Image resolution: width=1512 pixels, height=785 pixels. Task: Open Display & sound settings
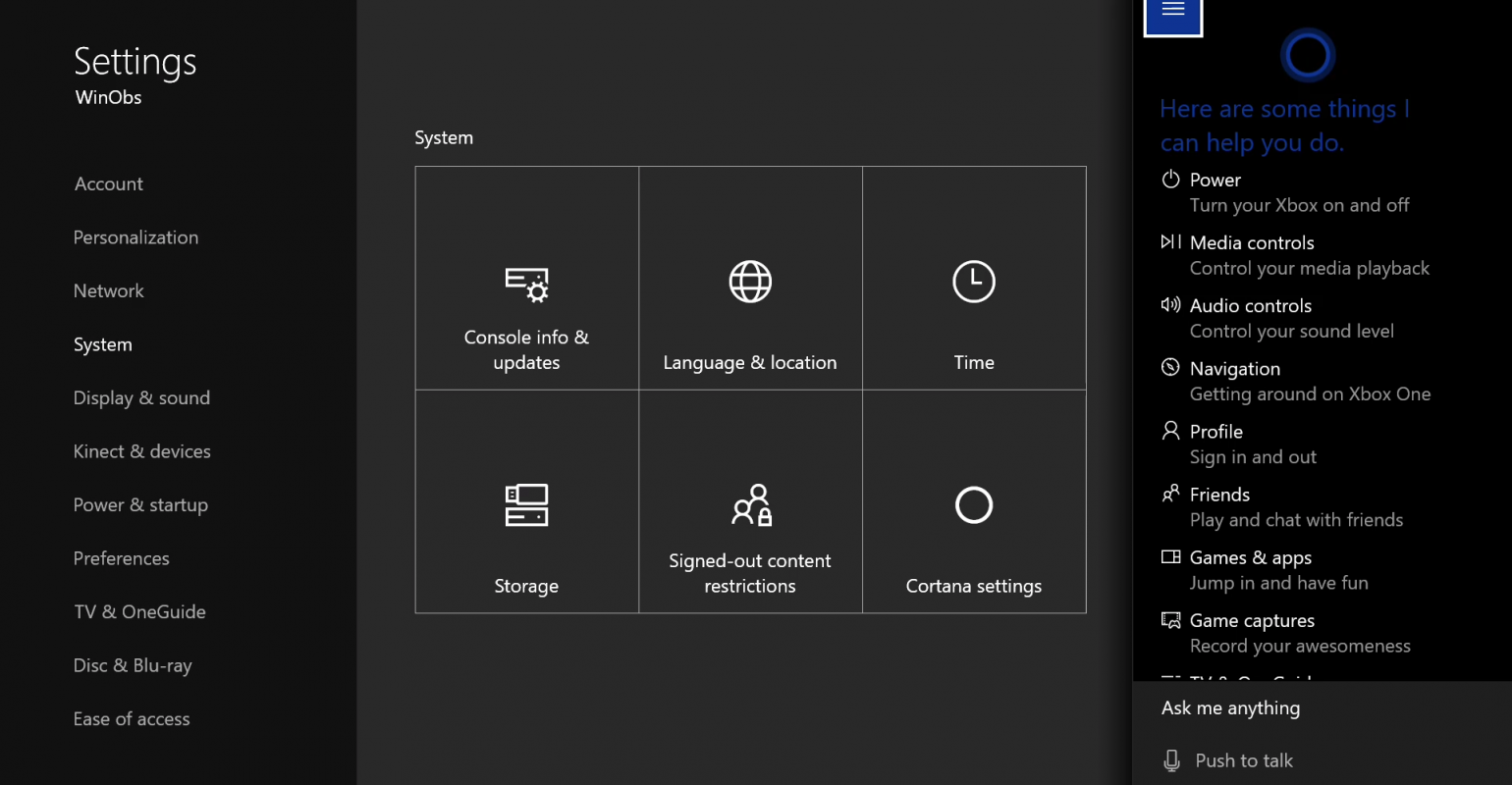pyautogui.click(x=141, y=397)
